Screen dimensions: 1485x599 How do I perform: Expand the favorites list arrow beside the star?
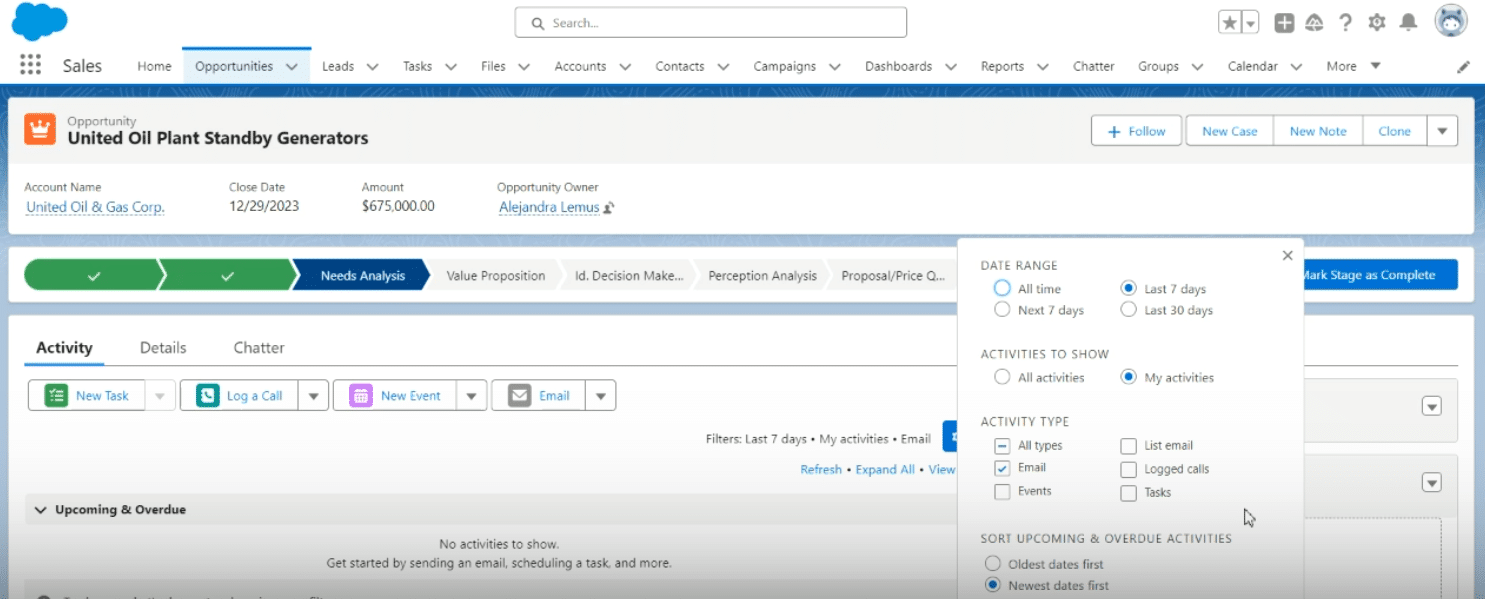point(1250,23)
